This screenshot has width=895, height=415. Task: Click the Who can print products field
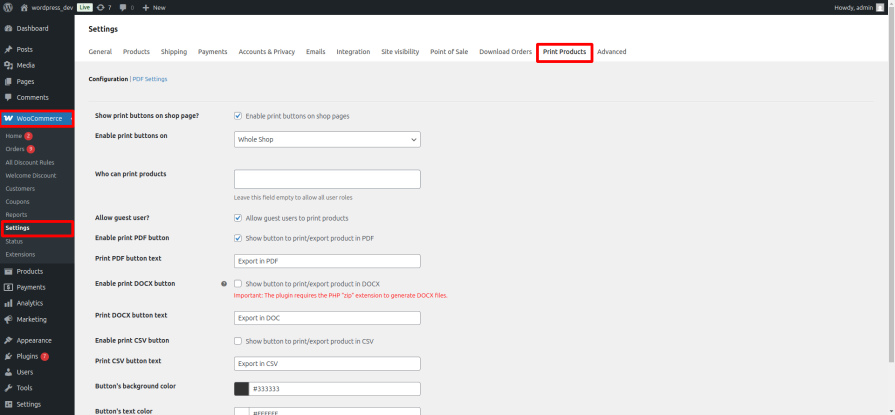coord(327,179)
